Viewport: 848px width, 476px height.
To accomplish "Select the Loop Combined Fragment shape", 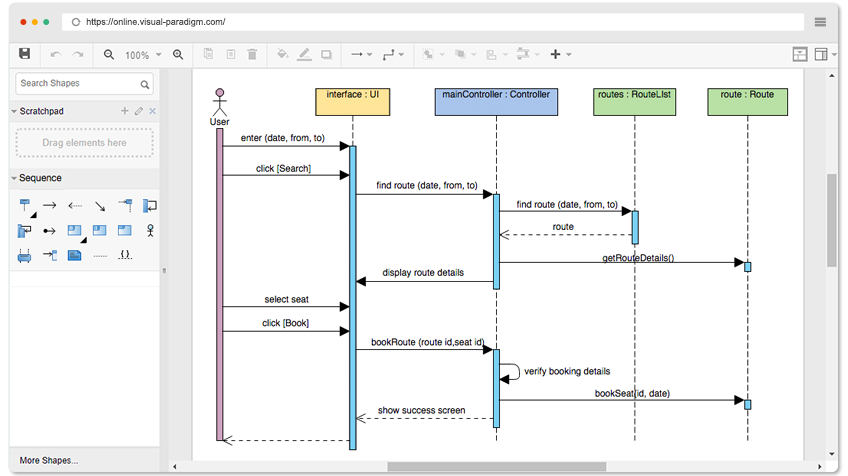I will (x=100, y=230).
